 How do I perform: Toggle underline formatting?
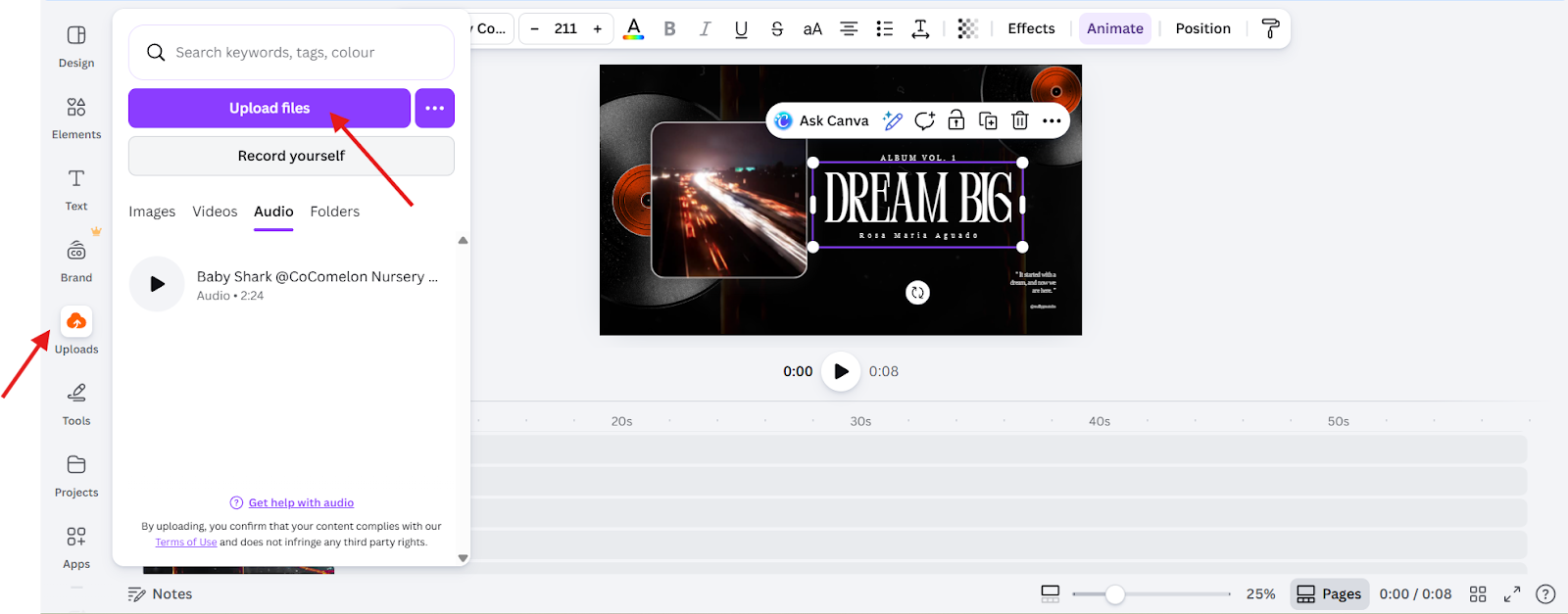tap(741, 28)
